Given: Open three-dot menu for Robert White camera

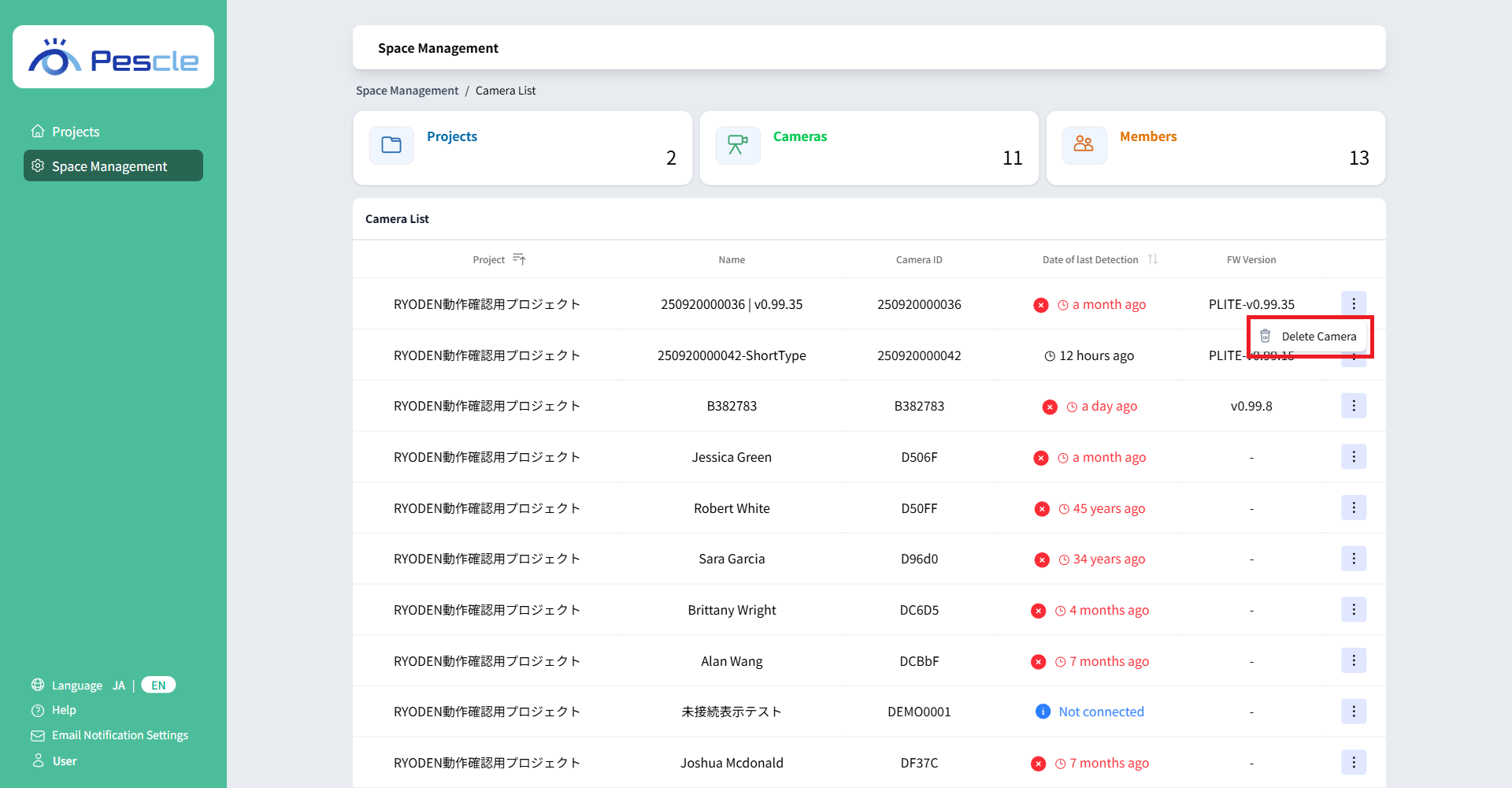Looking at the screenshot, I should [x=1353, y=508].
